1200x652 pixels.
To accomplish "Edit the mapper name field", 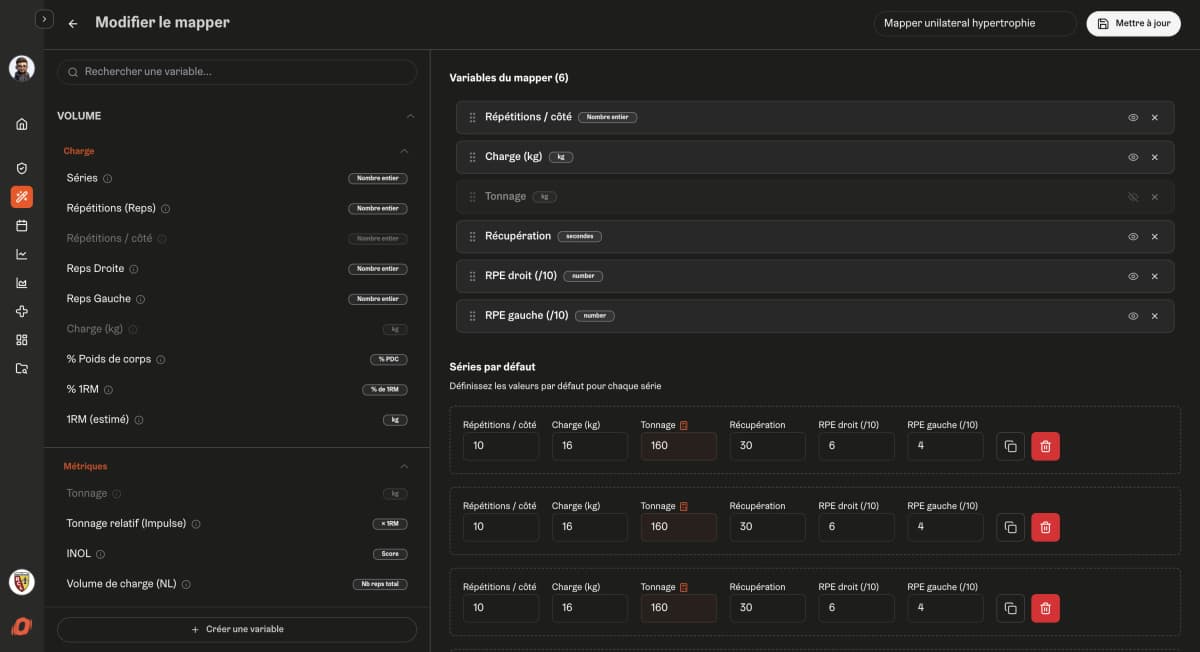I will [974, 23].
